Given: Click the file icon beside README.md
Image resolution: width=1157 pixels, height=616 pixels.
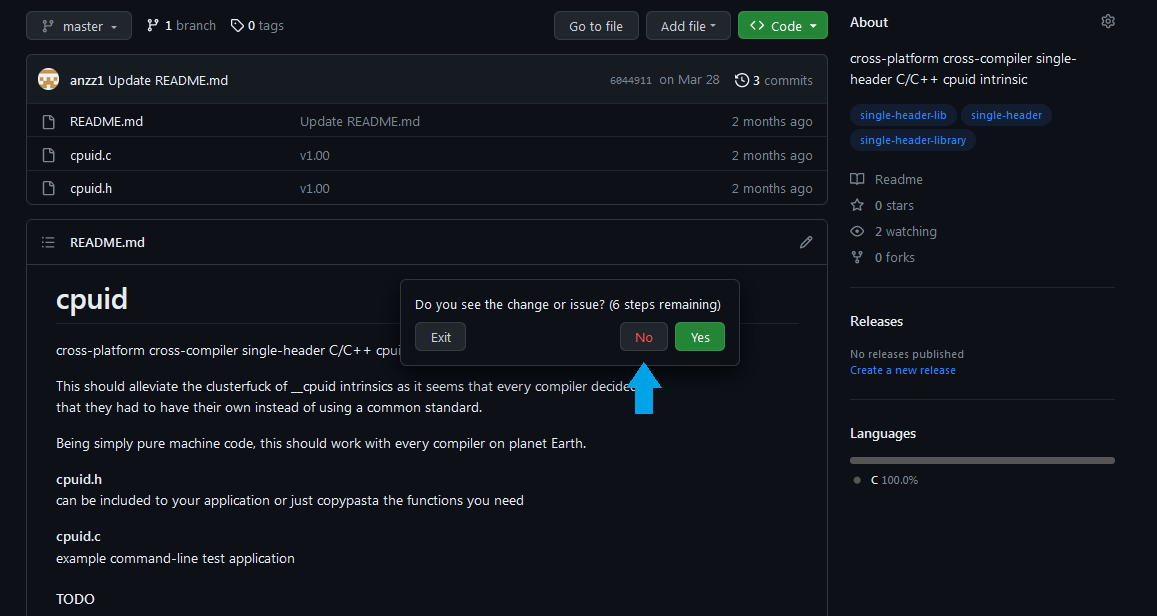Looking at the screenshot, I should tap(49, 122).
